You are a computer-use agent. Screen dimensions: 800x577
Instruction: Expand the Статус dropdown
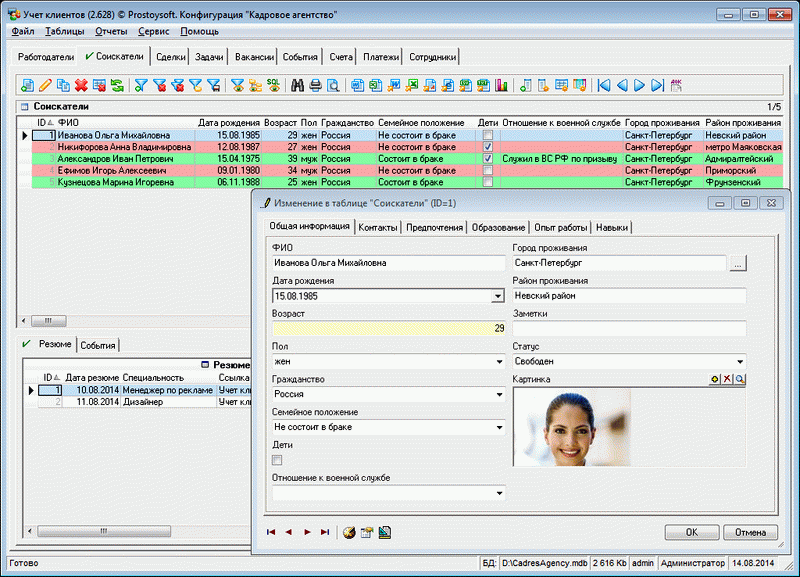pos(739,362)
